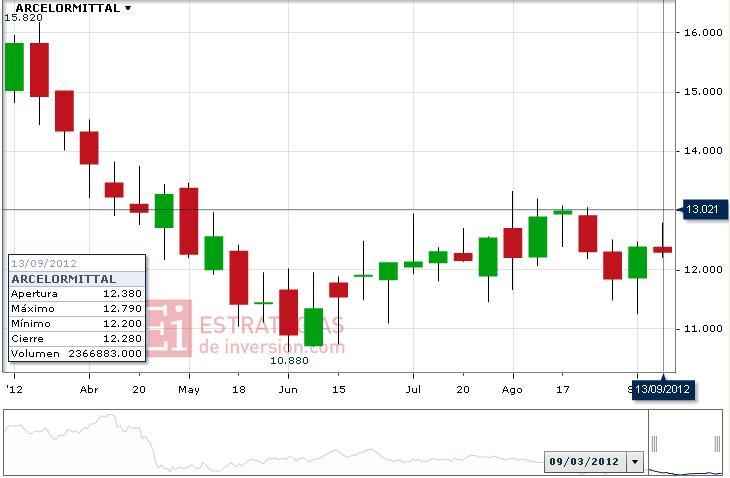This screenshot has height=478, width=730.
Task: Click the 14.000 price axis label
Action: tap(703, 151)
